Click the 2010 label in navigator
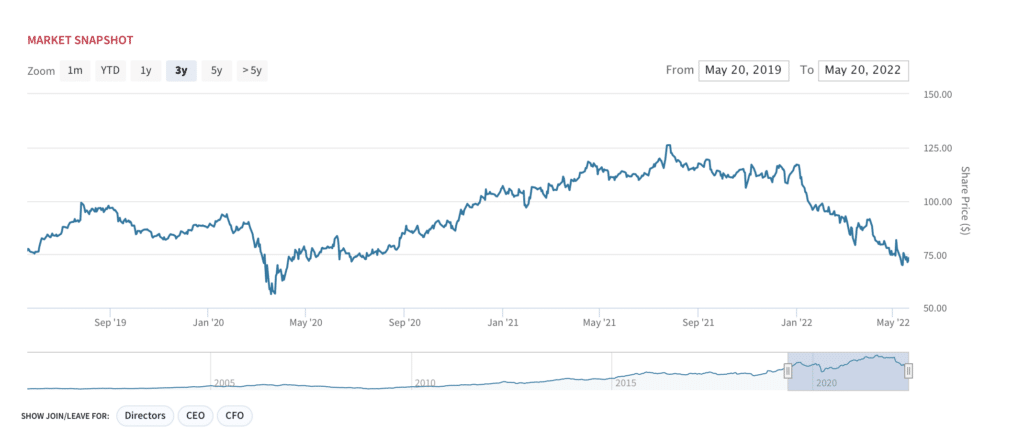The height and width of the screenshot is (438, 1024). pos(424,383)
